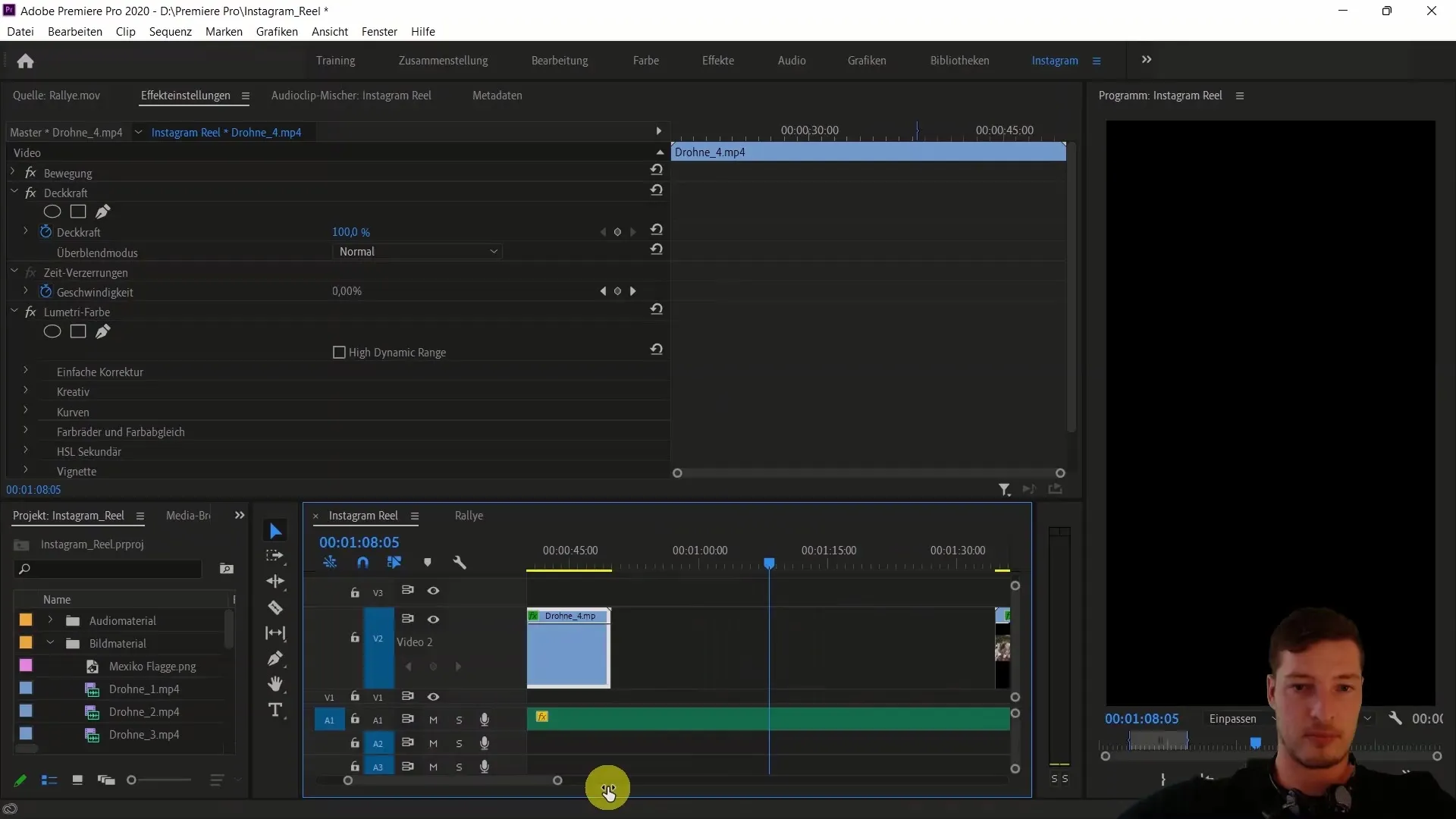This screenshot has width=1456, height=819.
Task: Open program monitor settings wrench
Action: pos(1395,718)
